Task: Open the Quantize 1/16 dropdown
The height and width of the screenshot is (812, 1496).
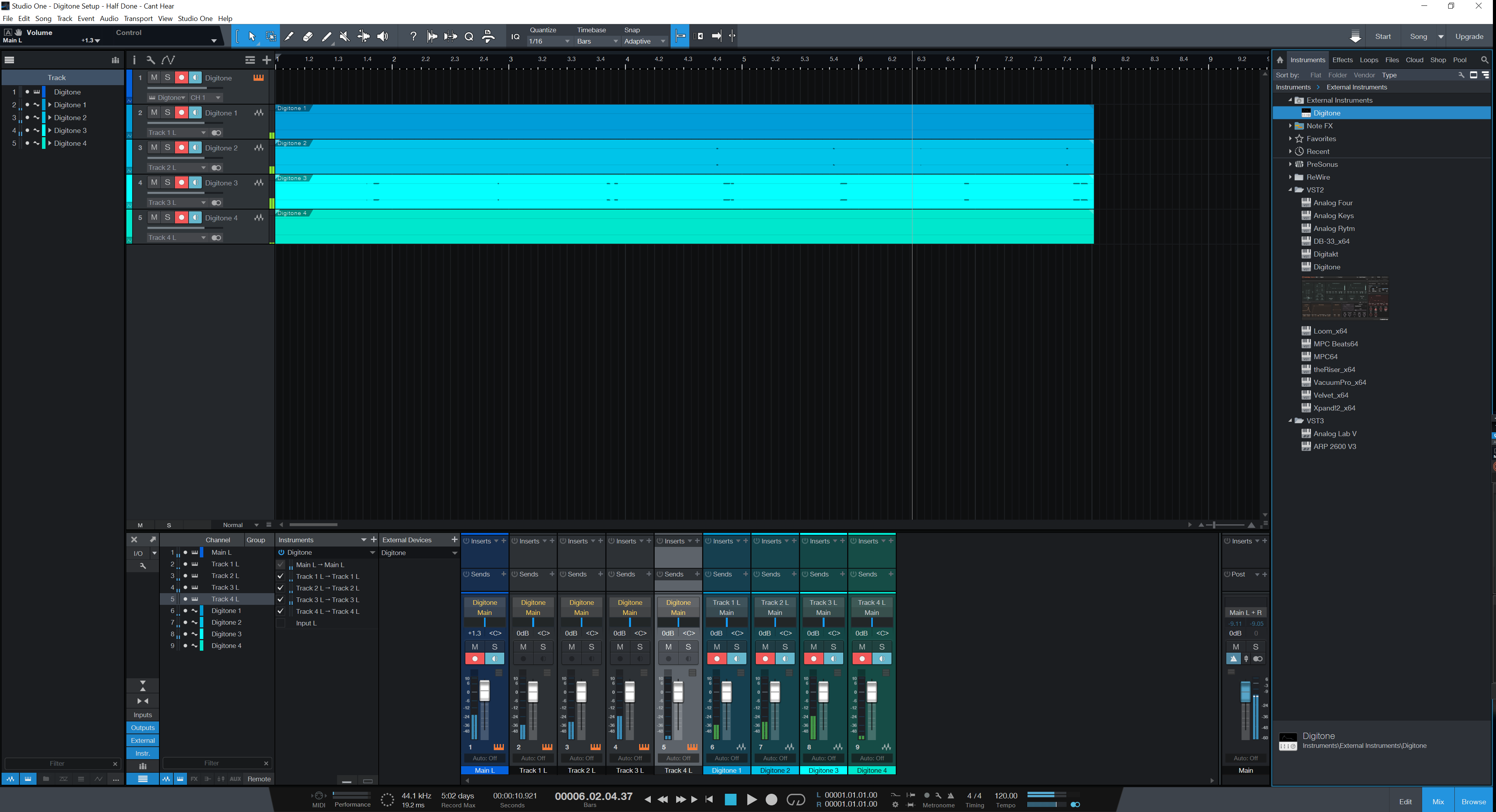Action: coord(549,41)
